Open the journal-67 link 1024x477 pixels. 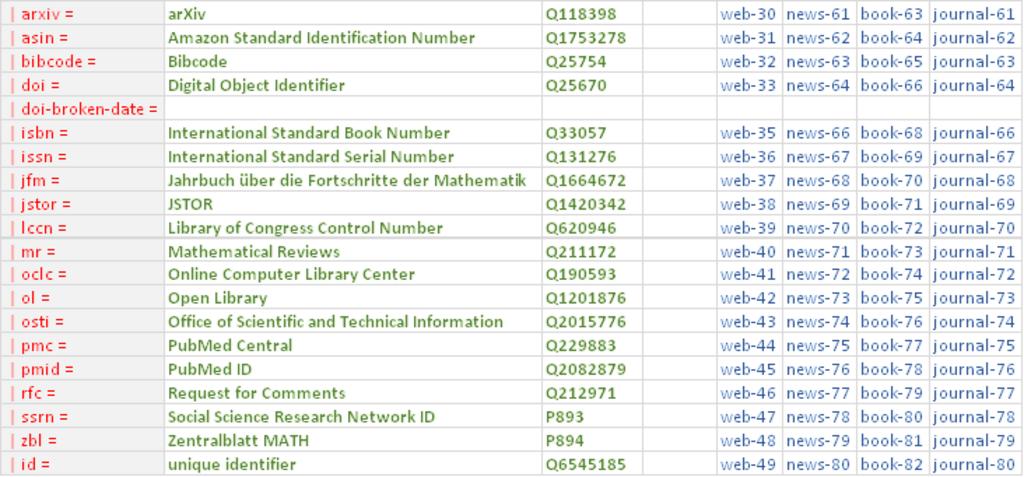click(x=974, y=157)
